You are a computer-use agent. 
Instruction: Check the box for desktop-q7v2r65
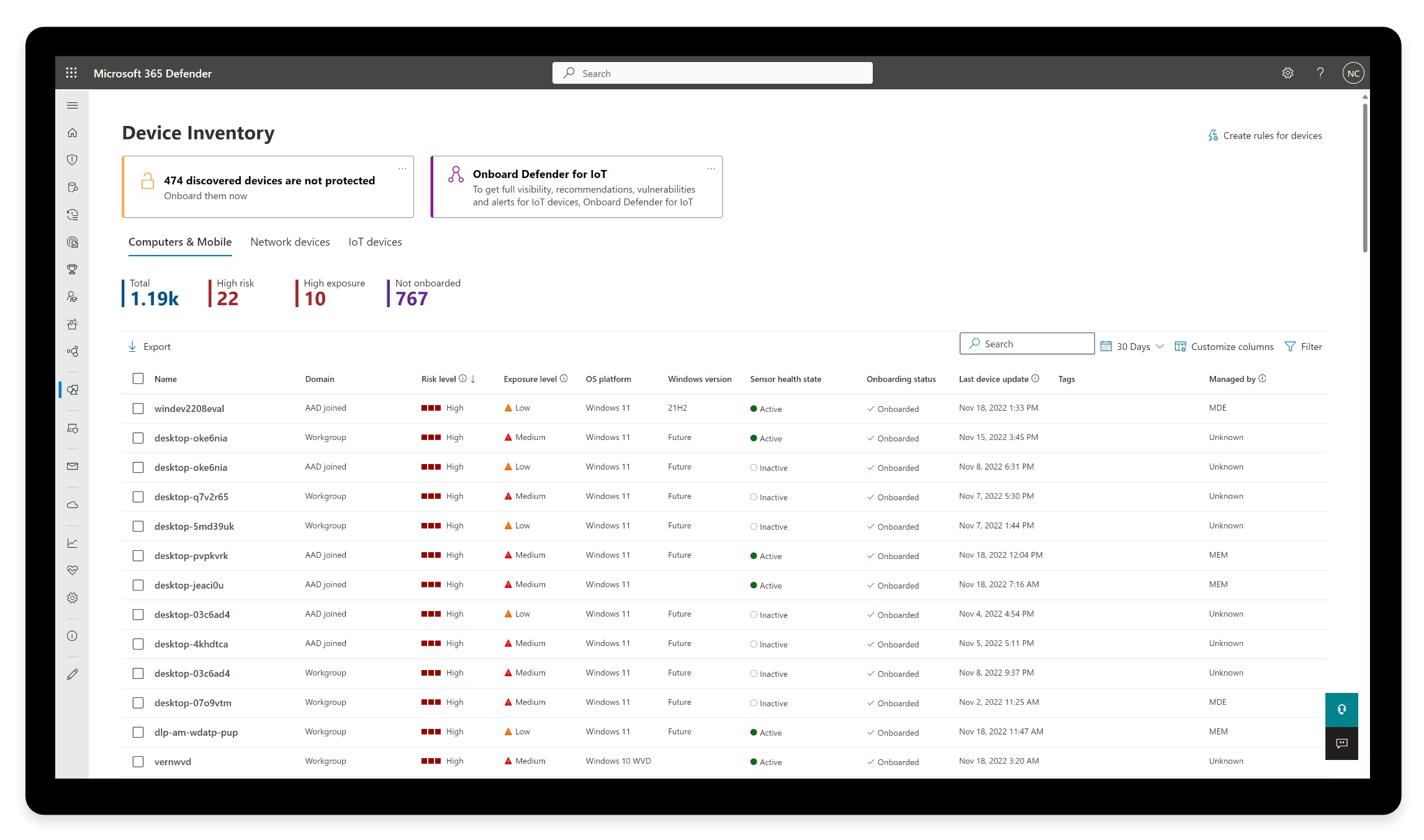[x=138, y=497]
